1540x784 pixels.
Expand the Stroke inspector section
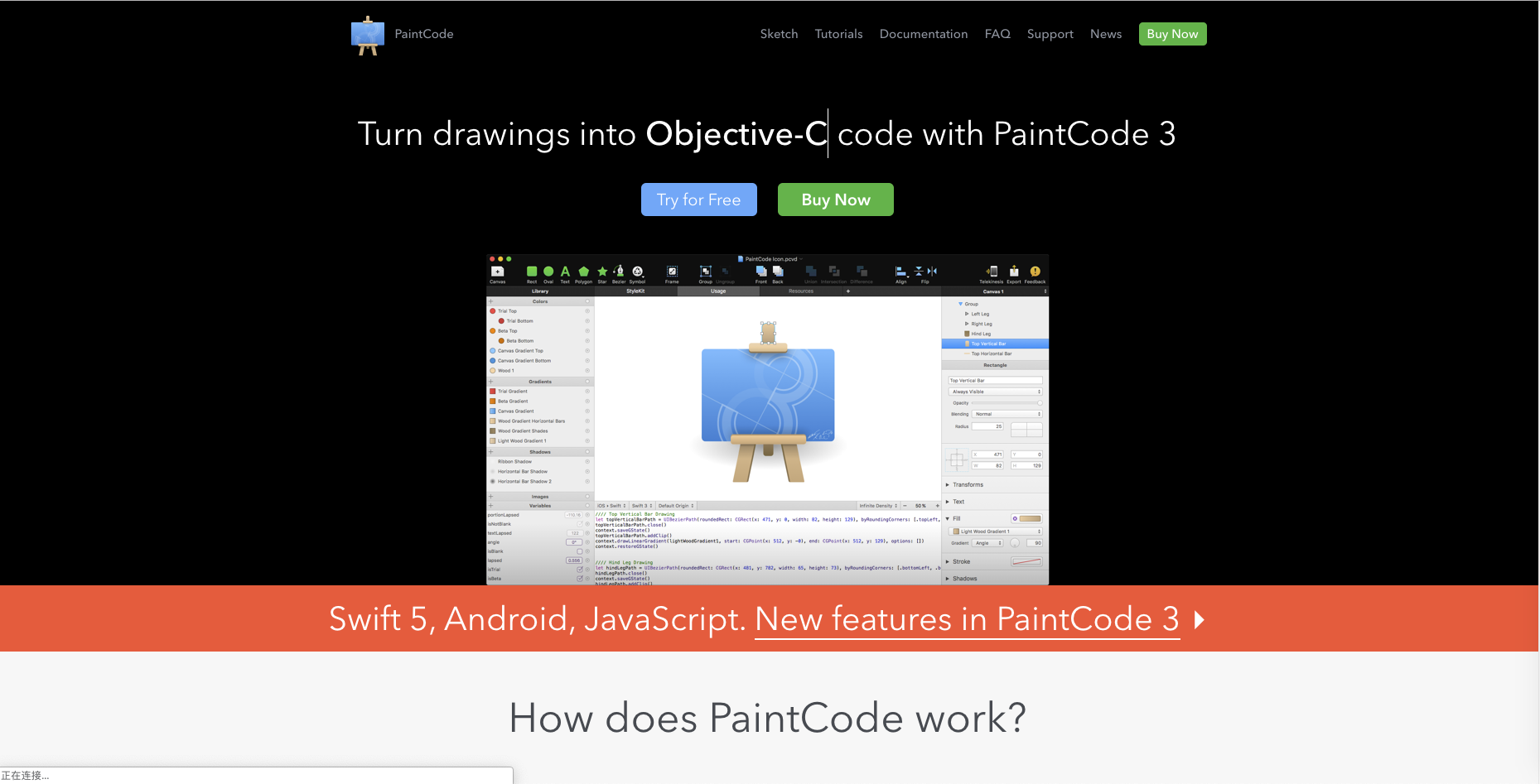click(x=947, y=562)
